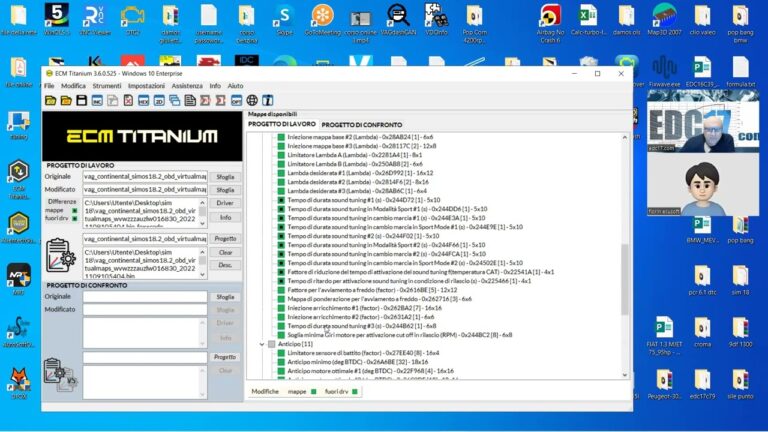Open the 'sim 18' desktop folder
The width and height of the screenshot is (768, 432).
click(740, 280)
